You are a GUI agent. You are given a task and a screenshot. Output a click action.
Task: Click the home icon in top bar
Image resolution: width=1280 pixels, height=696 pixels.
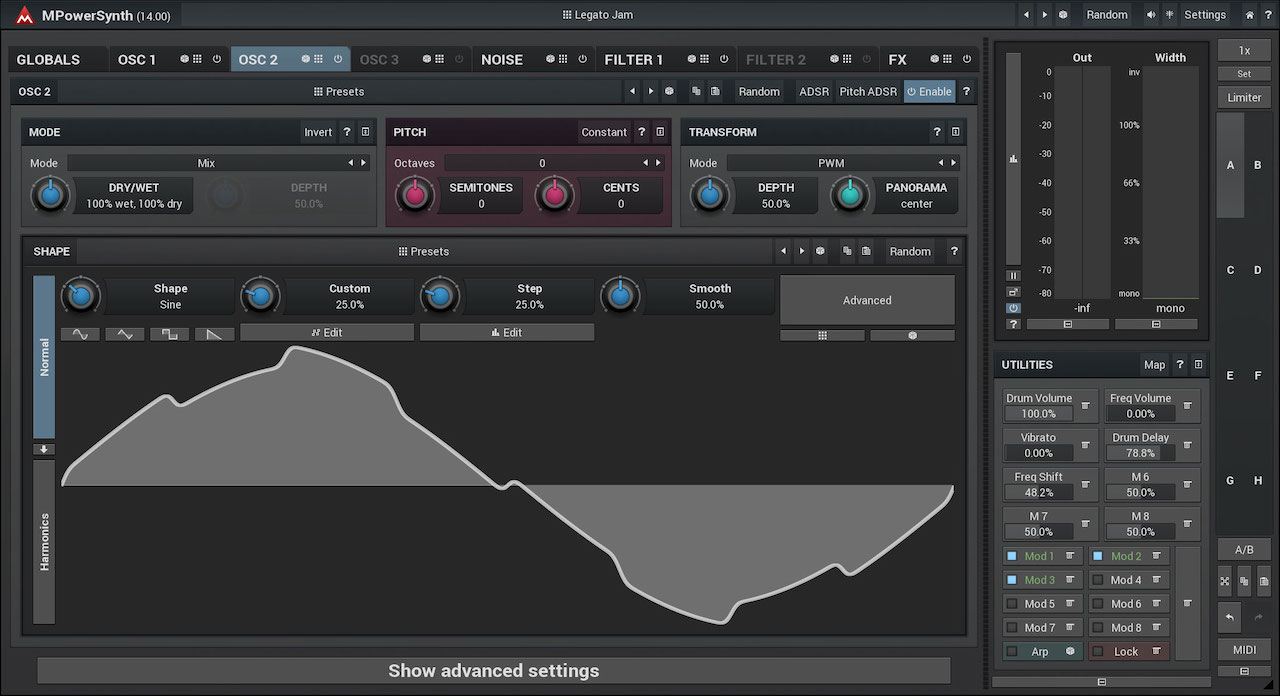tap(1249, 15)
